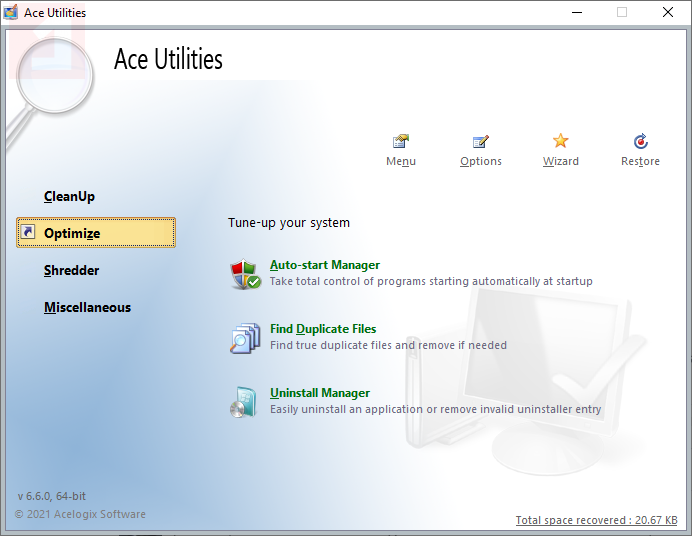This screenshot has width=692, height=536.
Task: Open the Find Duplicate Files link
Action: [323, 329]
